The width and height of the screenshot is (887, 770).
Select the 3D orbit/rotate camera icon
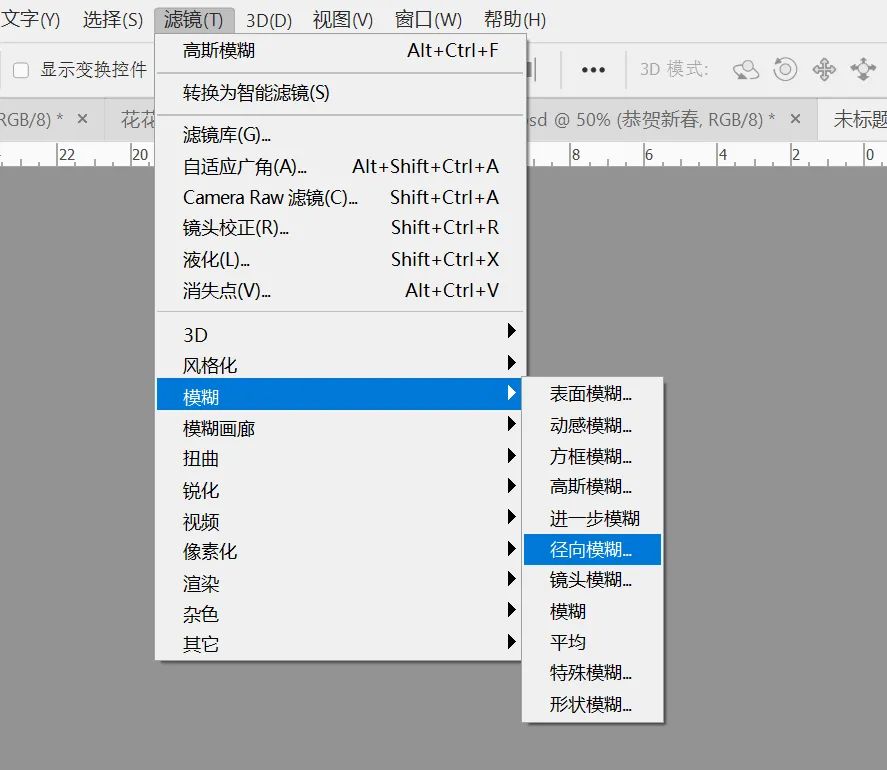(x=746, y=70)
